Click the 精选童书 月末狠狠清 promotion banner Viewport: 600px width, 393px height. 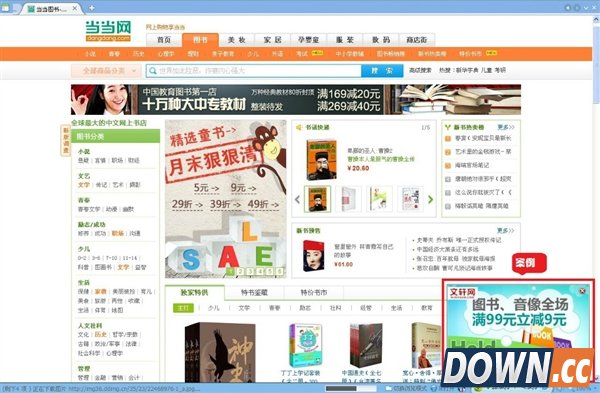point(226,199)
